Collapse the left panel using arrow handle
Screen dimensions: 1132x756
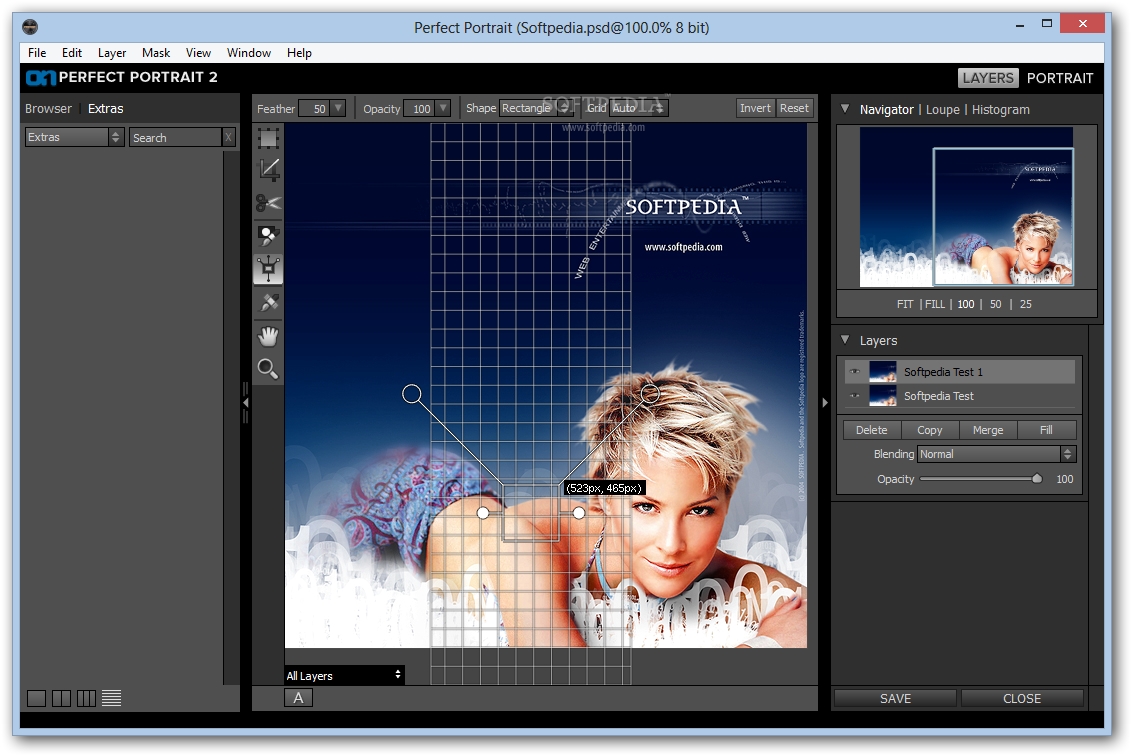click(x=245, y=402)
